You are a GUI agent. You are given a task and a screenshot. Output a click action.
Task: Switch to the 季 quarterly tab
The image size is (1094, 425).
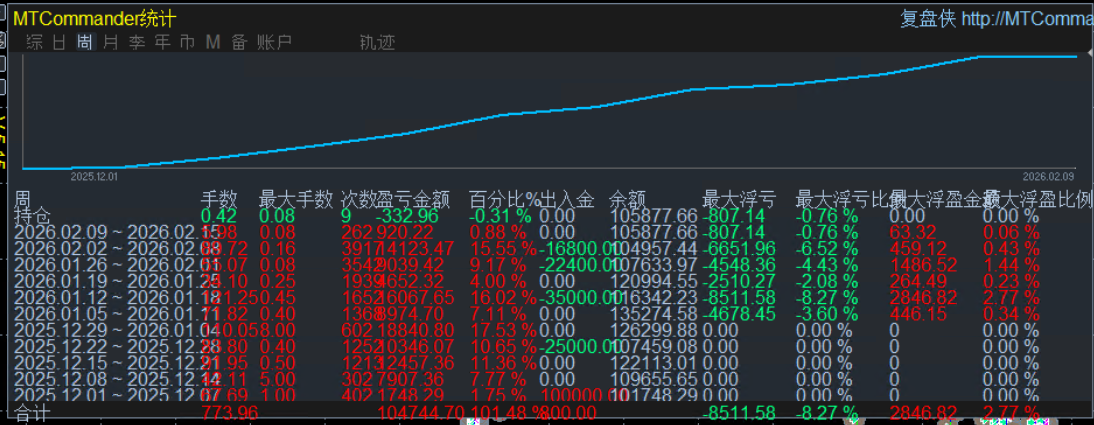point(136,43)
